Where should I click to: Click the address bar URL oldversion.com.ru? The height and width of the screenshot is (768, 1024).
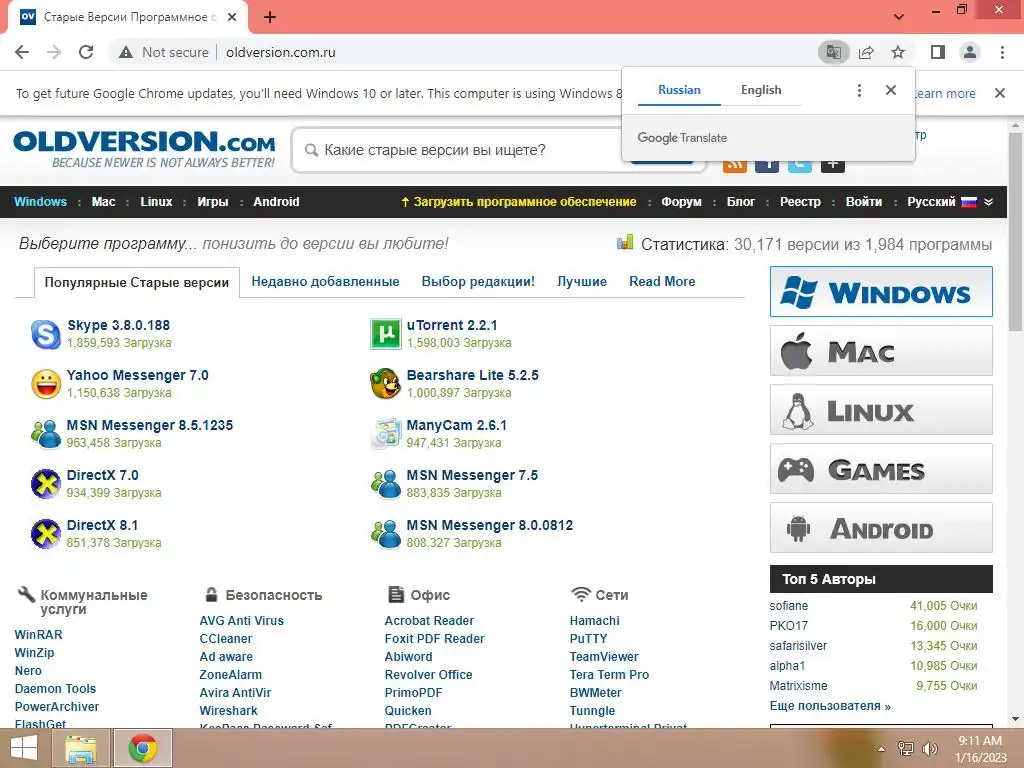[281, 52]
